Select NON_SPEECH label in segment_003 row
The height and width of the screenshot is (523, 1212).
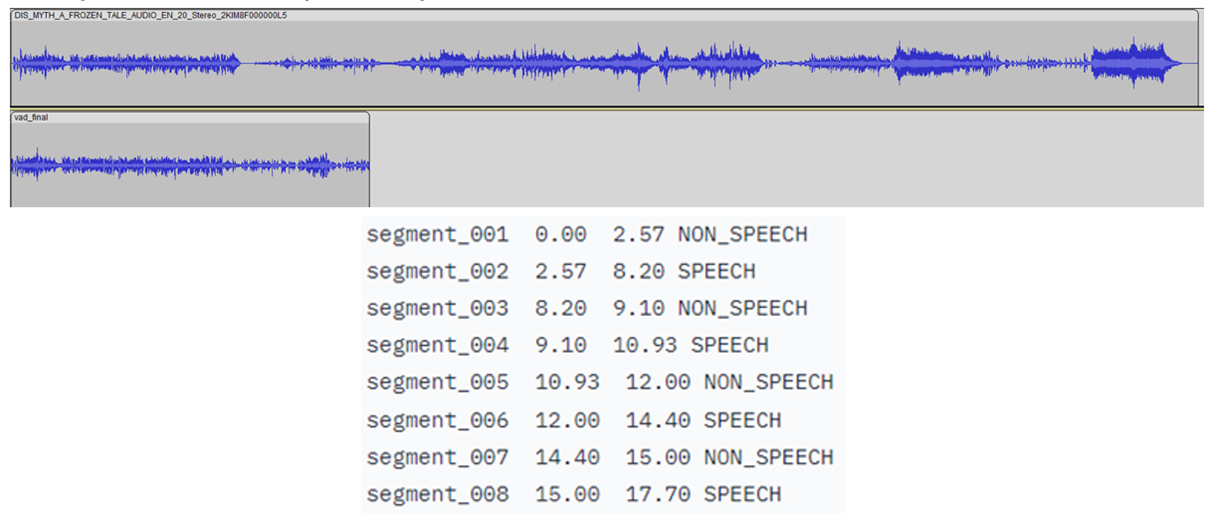(742, 308)
